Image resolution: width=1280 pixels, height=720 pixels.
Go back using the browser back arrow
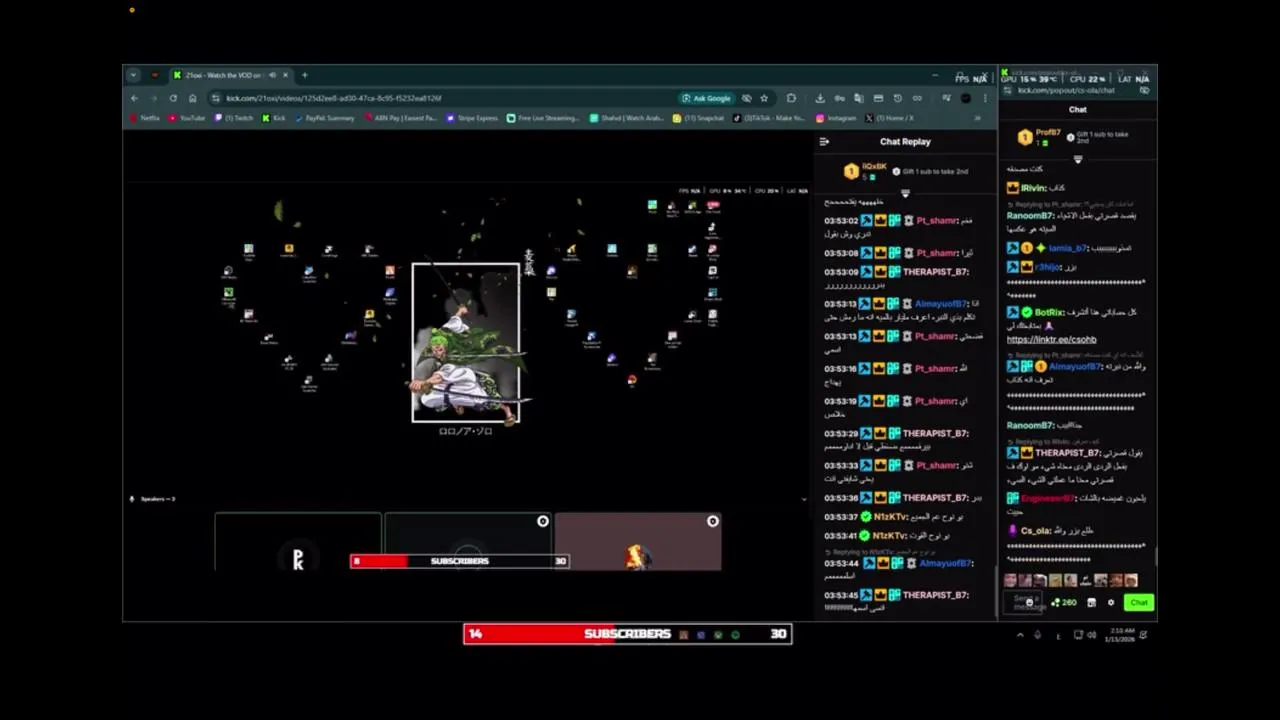tap(134, 98)
